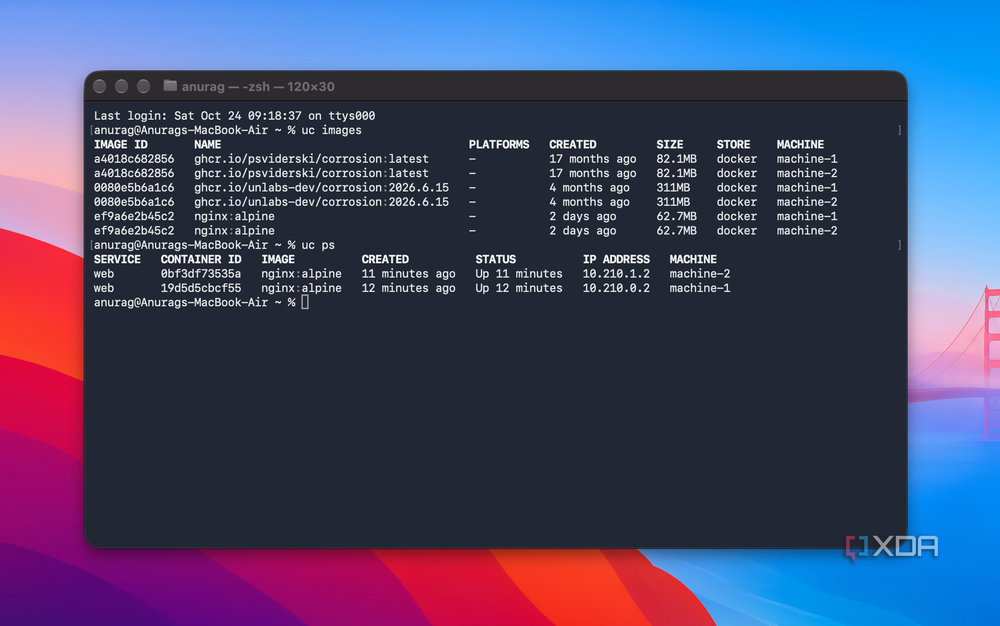Screen dimensions: 1000x626
Task: Minimize the Terminal window using the middle title bar button
Action: pos(122,86)
